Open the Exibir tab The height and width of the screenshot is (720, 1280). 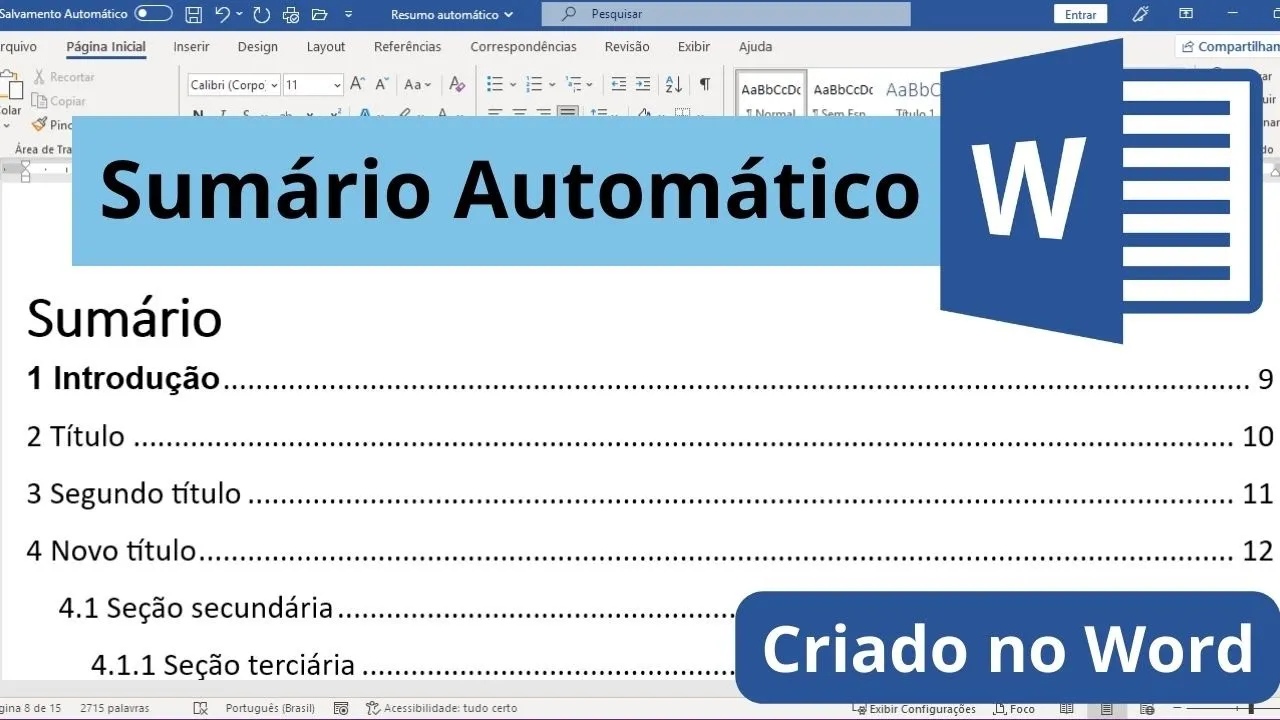pyautogui.click(x=694, y=46)
